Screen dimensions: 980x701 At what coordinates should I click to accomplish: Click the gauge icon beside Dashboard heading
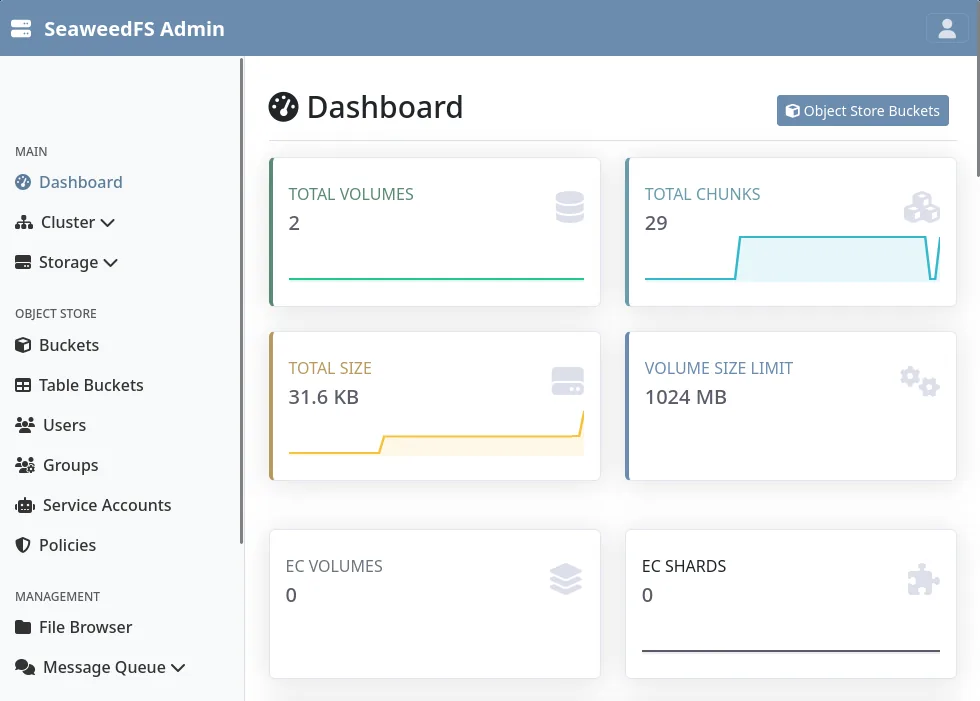click(284, 107)
